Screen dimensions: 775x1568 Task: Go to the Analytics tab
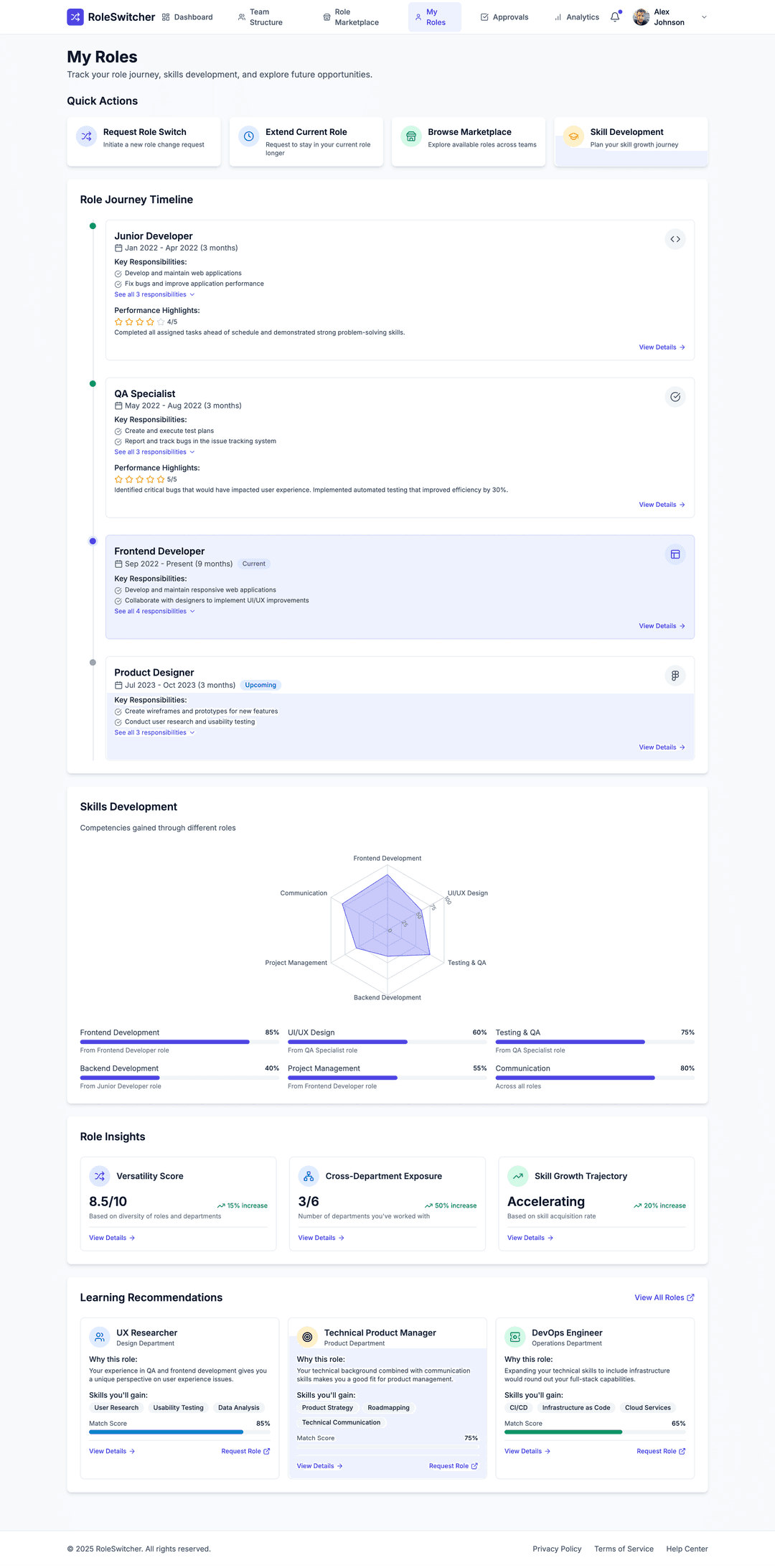(x=577, y=17)
